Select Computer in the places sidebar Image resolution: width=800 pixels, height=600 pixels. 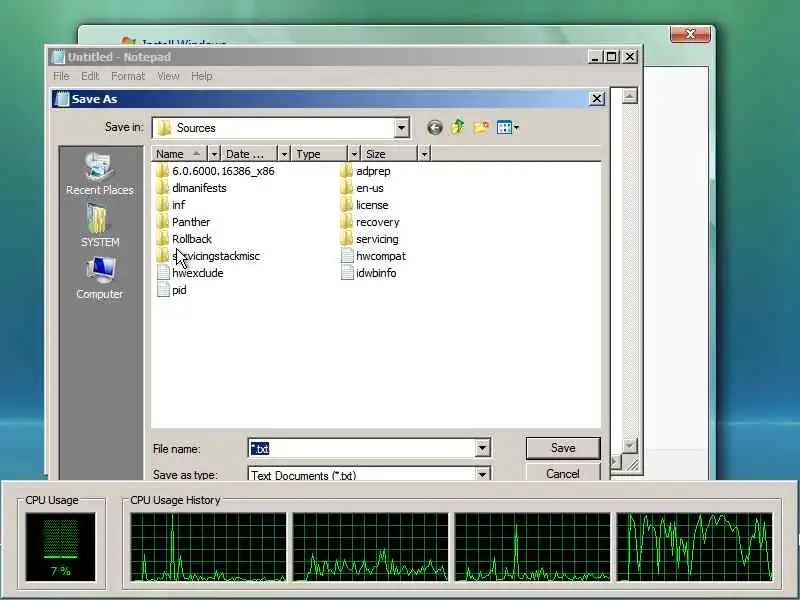click(99, 278)
